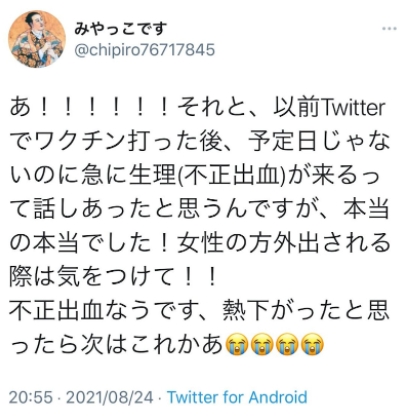Open the みやっこです display name profile link

click(x=120, y=29)
